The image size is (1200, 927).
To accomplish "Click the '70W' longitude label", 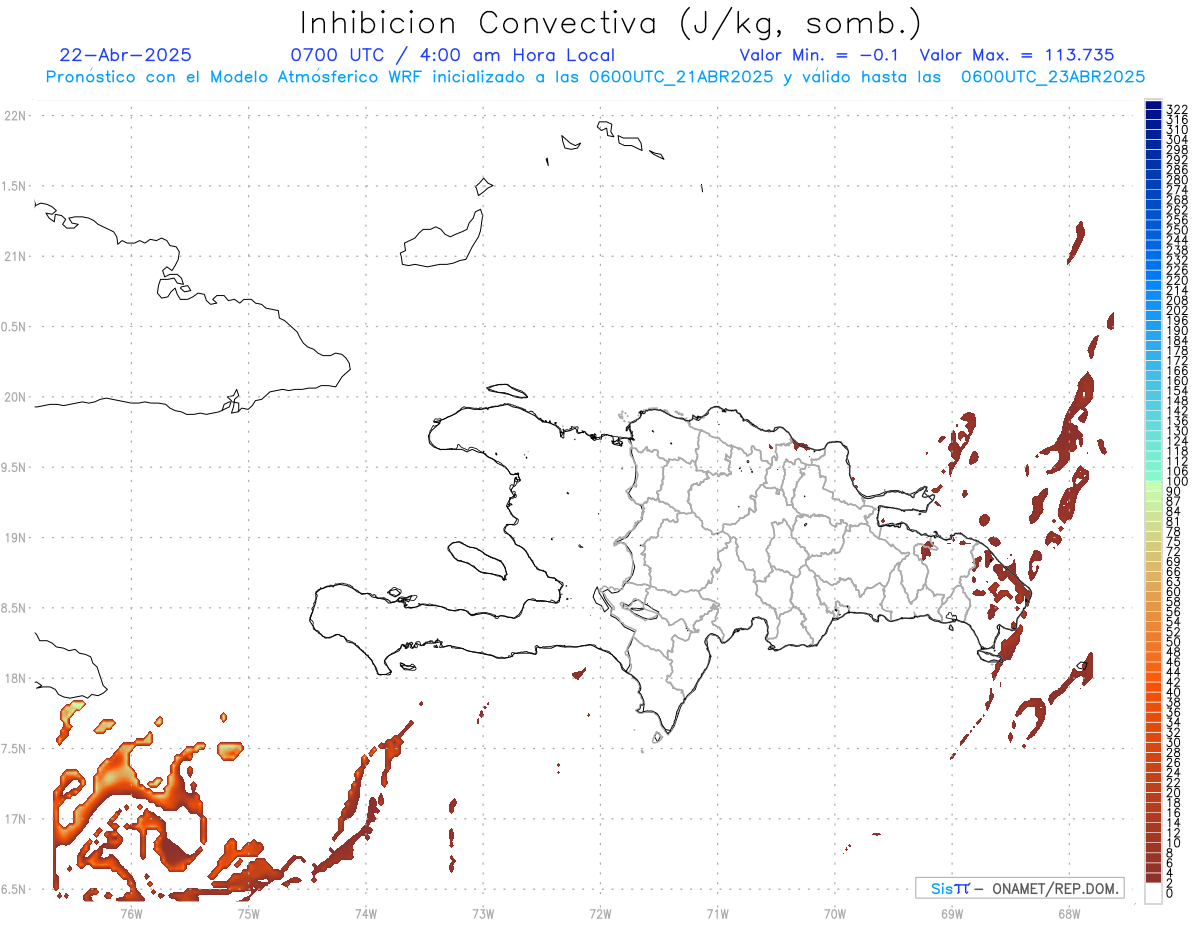I will pyautogui.click(x=835, y=913).
